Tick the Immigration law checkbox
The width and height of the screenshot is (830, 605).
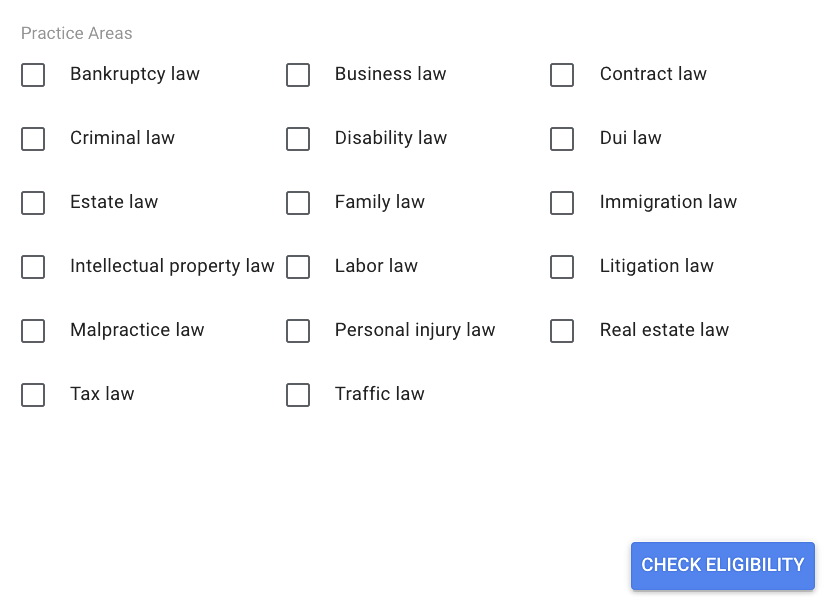(562, 203)
